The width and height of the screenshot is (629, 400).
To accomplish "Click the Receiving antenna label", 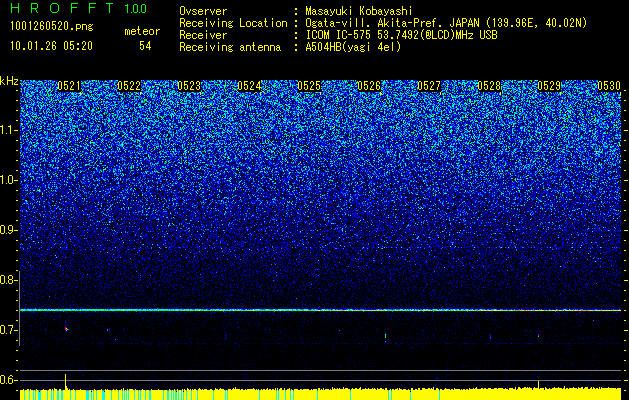I will (x=230, y=47).
